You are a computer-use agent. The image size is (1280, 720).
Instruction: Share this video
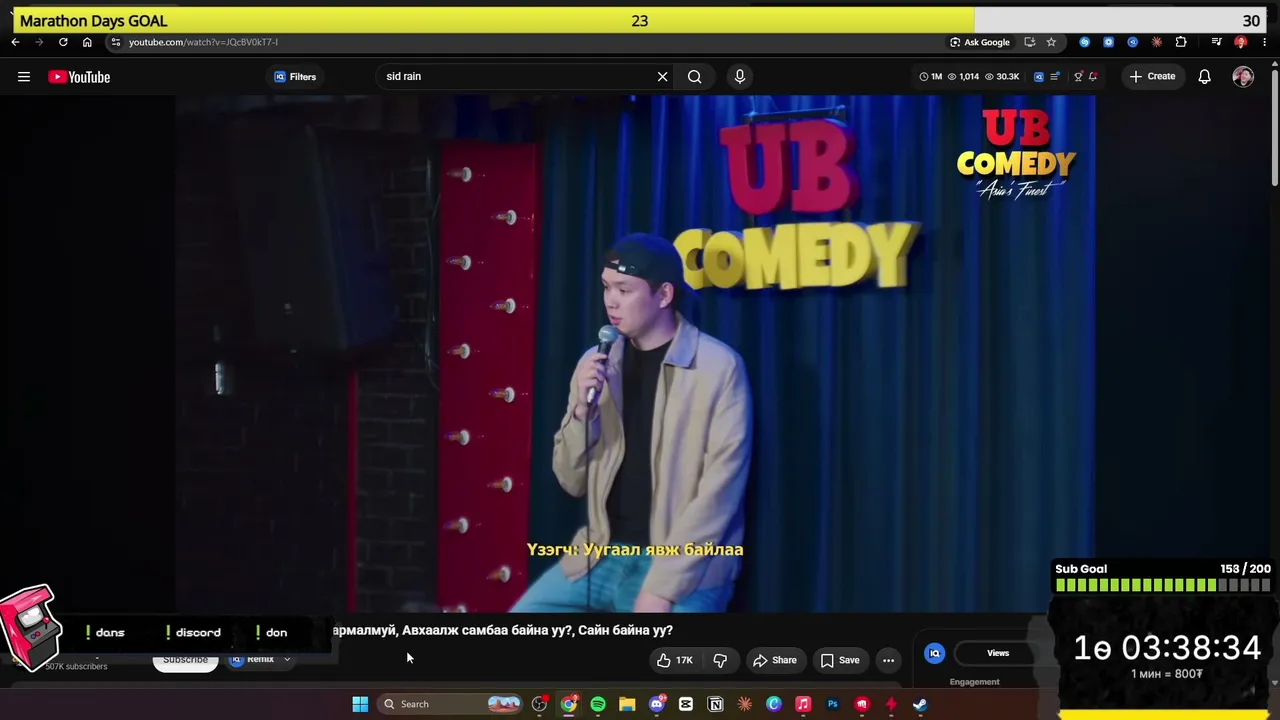775,660
